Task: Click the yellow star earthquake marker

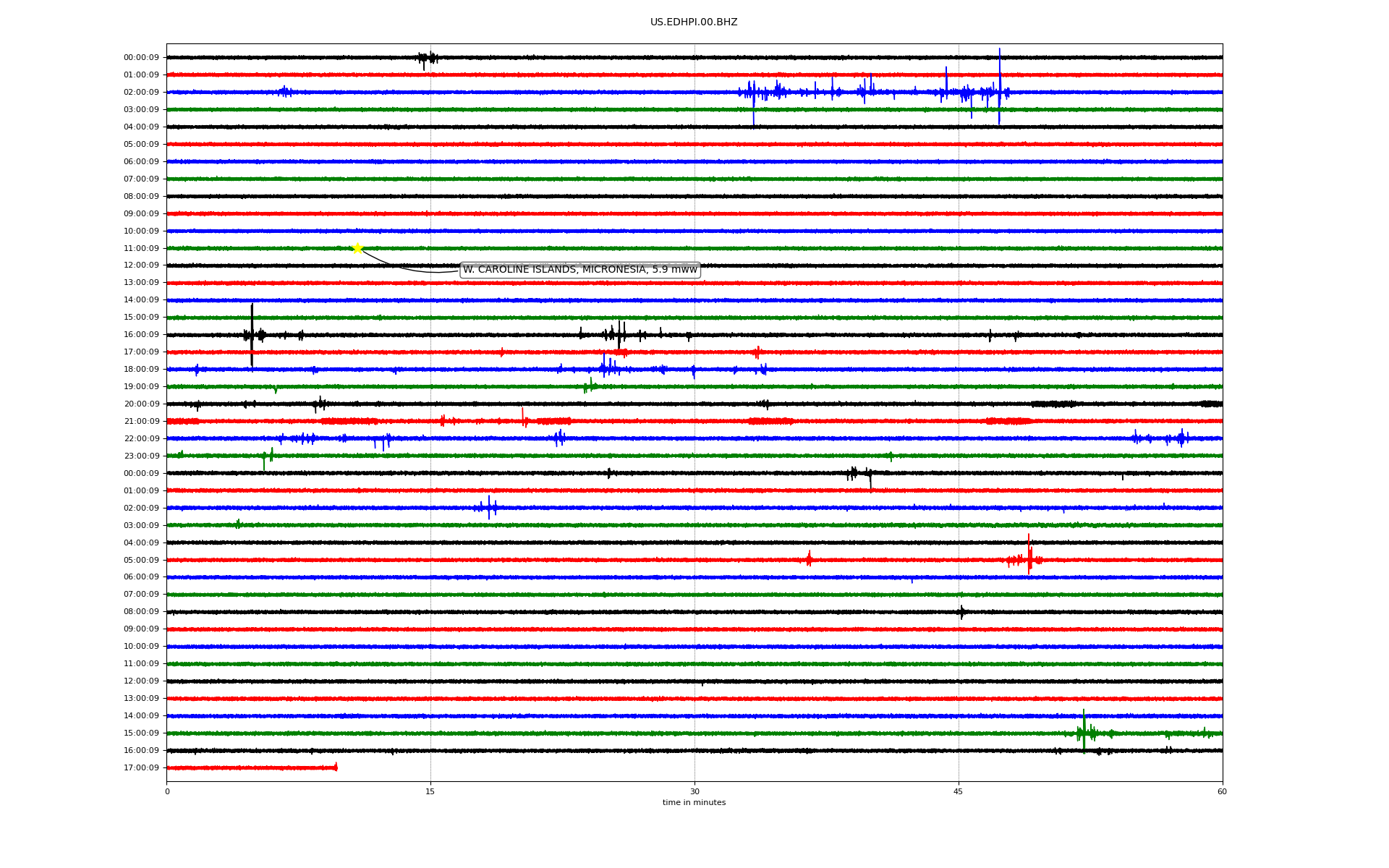Action: coord(357,248)
